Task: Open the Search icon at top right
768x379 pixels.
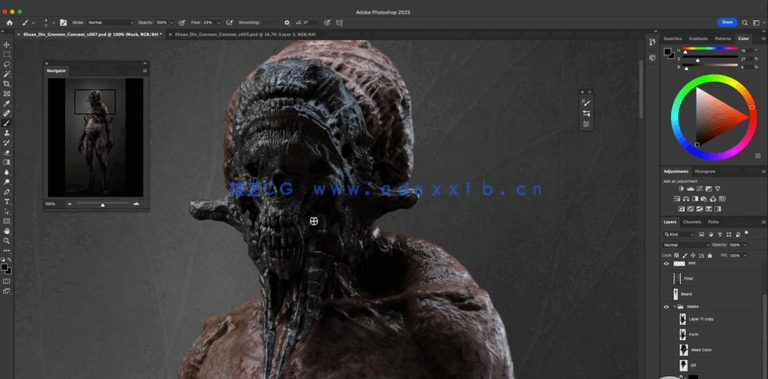Action: [x=744, y=23]
